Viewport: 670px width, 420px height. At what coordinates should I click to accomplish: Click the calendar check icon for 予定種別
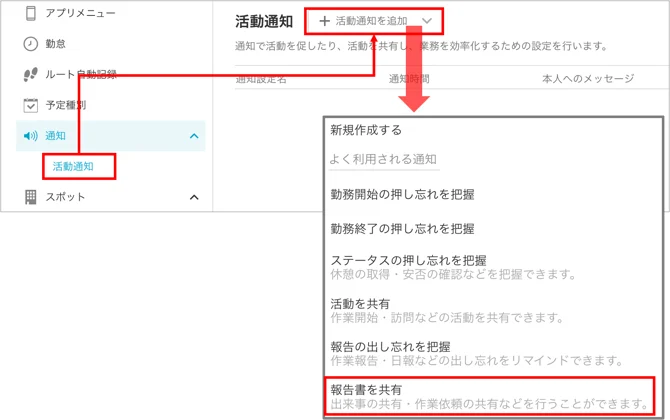click(x=30, y=105)
